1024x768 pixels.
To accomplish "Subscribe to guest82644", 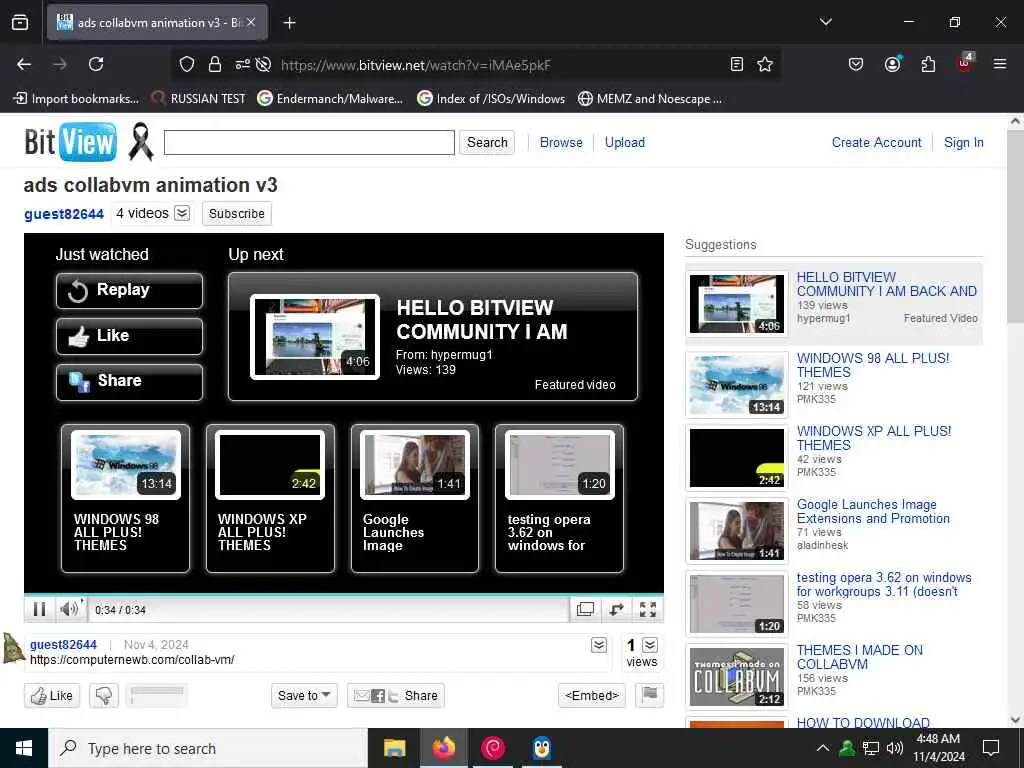I will tap(236, 214).
